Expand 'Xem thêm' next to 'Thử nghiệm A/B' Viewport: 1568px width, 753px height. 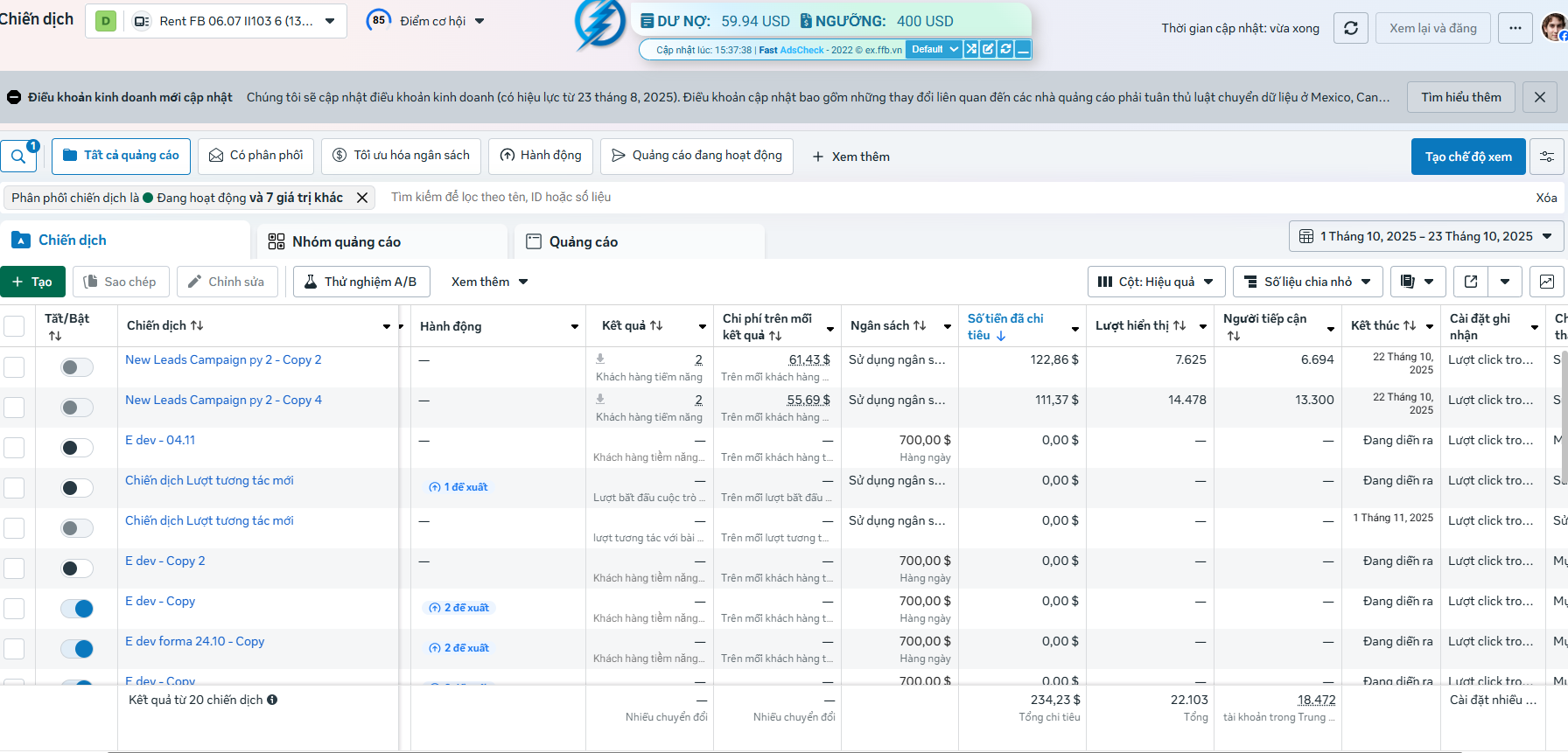click(489, 282)
